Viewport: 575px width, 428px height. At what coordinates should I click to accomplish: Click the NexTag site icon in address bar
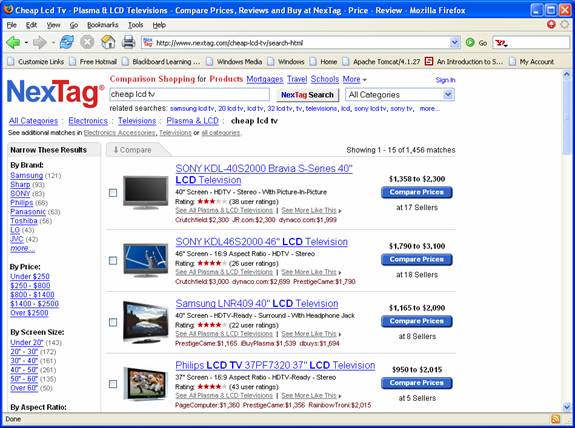pyautogui.click(x=148, y=43)
